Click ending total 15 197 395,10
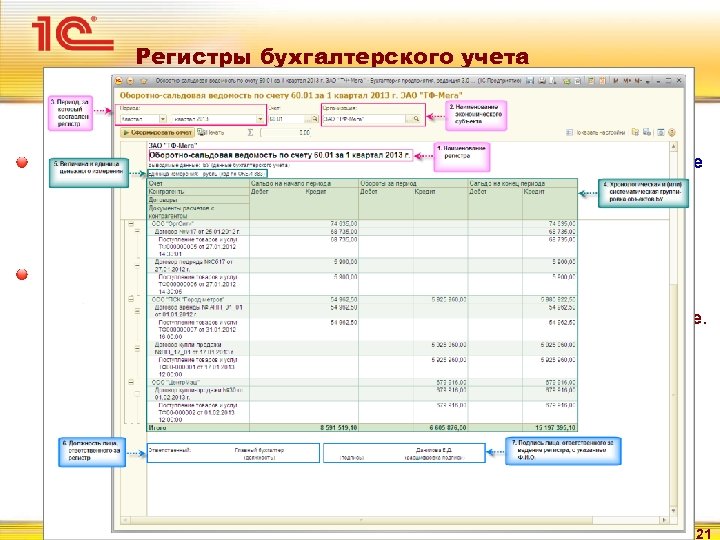The width and height of the screenshot is (720, 540). (555, 428)
